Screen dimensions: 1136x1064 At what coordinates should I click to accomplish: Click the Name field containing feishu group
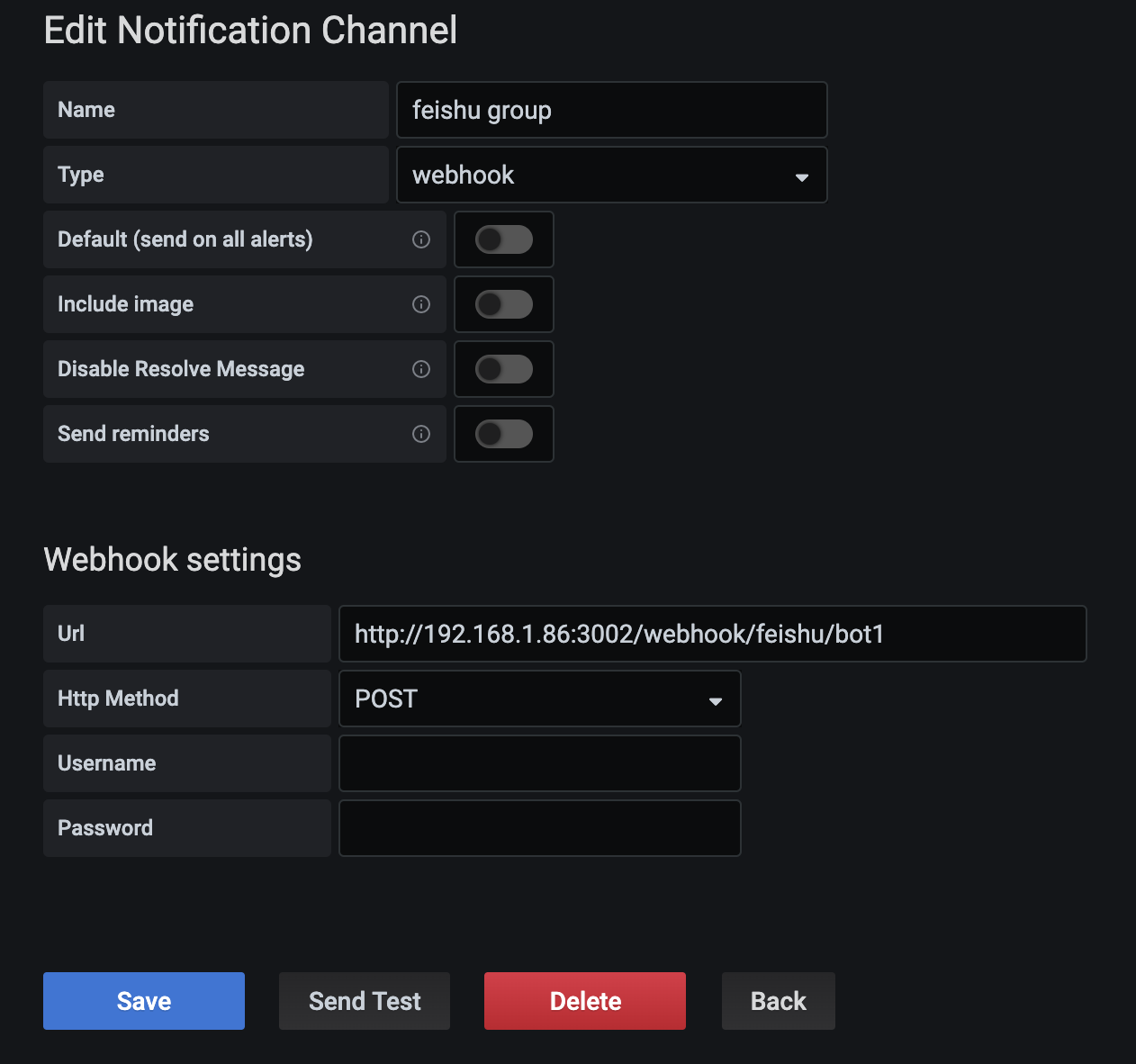pyautogui.click(x=611, y=110)
